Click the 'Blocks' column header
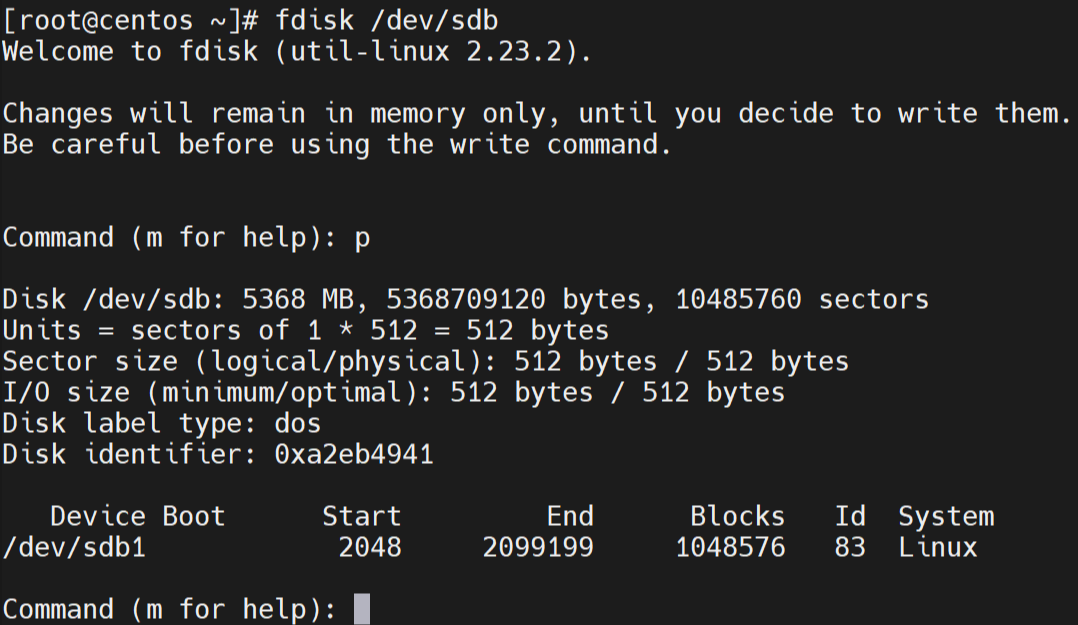1078x625 pixels. (737, 516)
